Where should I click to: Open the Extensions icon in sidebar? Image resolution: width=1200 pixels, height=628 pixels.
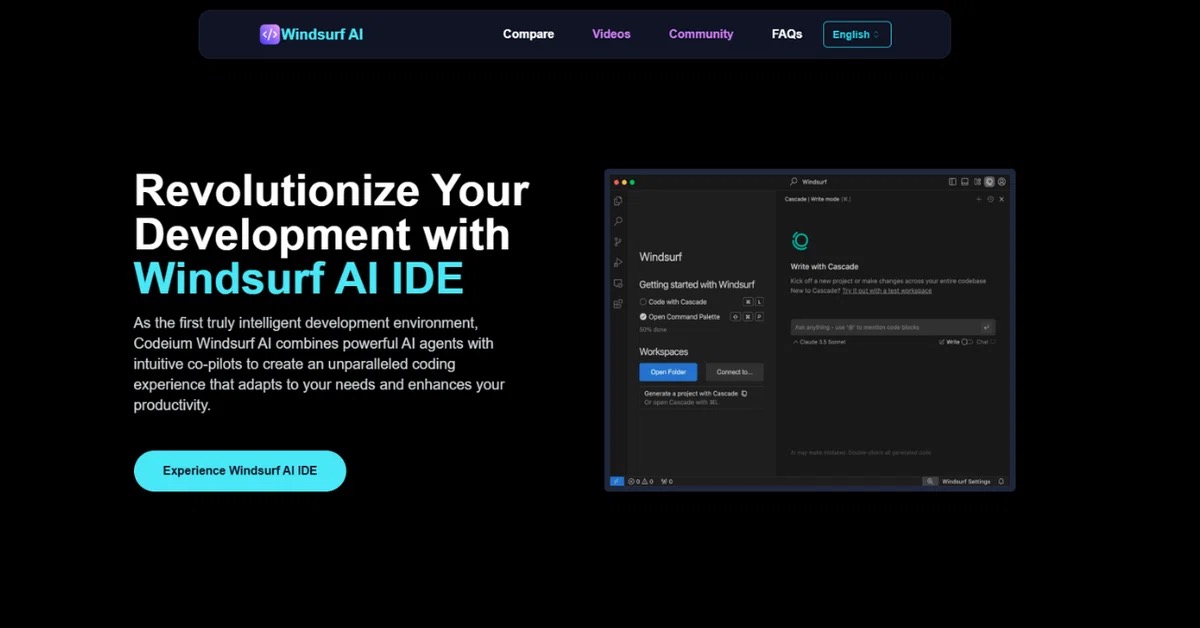pyautogui.click(x=618, y=304)
